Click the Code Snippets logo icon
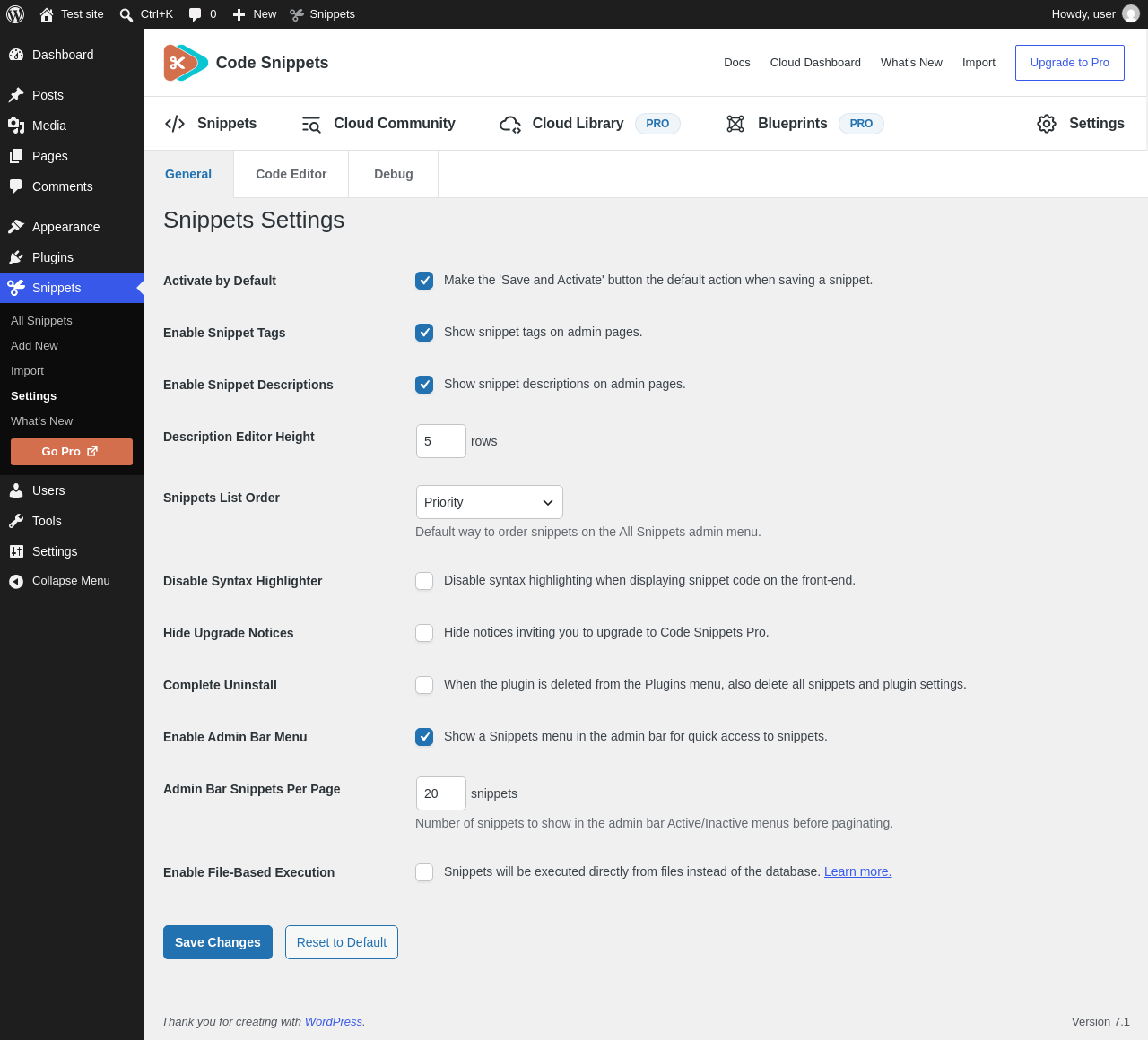Viewport: 1148px width, 1040px height. click(186, 63)
